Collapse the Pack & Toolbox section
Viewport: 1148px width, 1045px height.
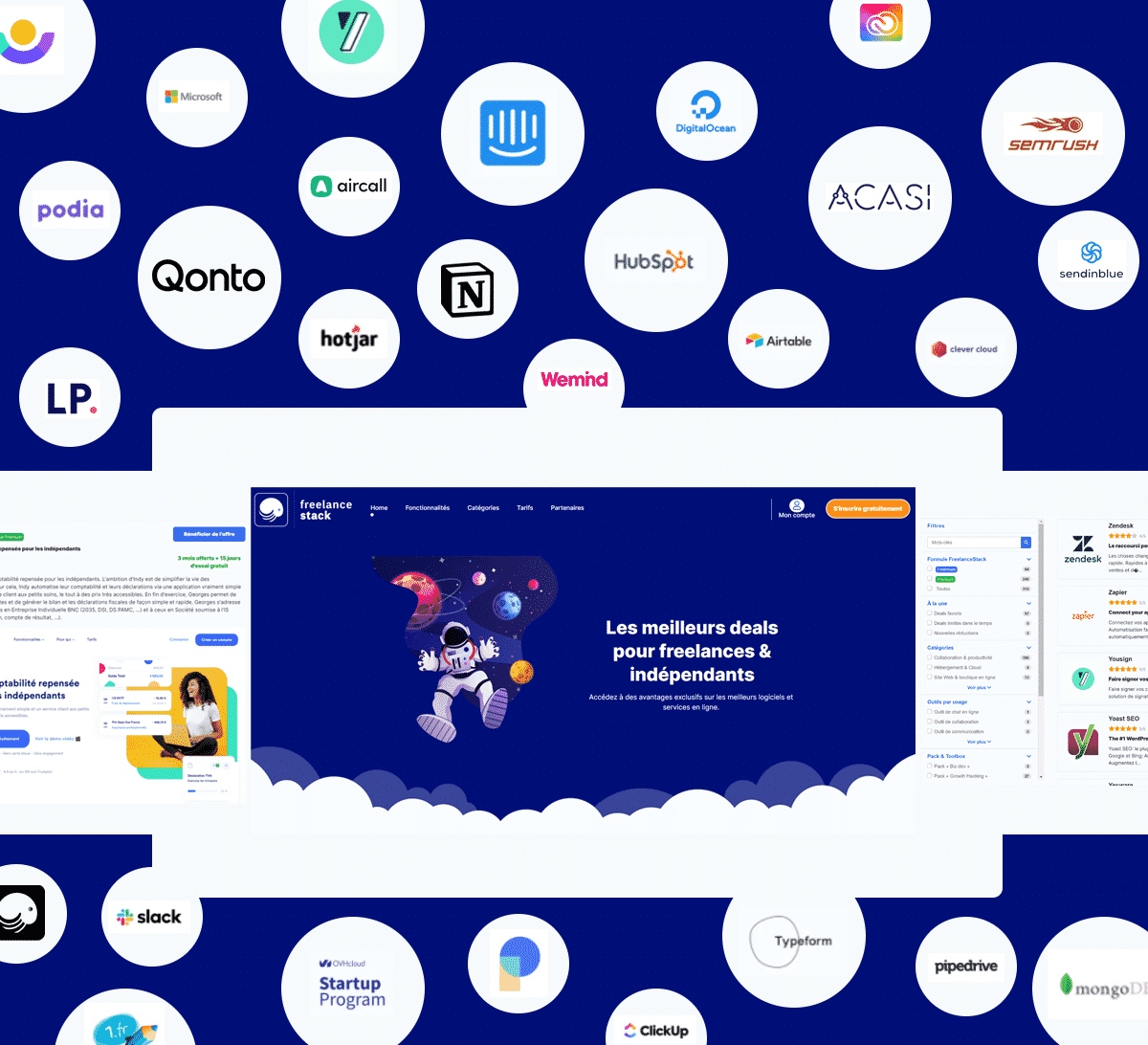pyautogui.click(x=1028, y=756)
